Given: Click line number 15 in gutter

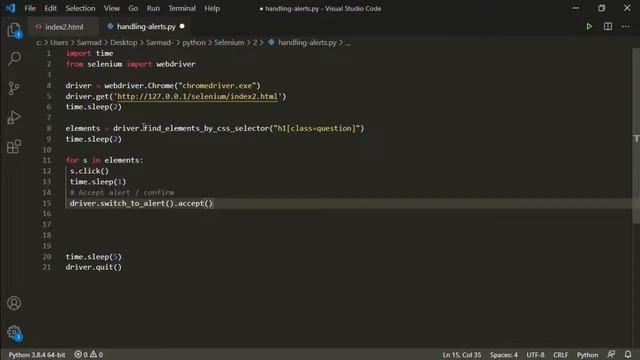Looking at the screenshot, I should pos(47,203).
